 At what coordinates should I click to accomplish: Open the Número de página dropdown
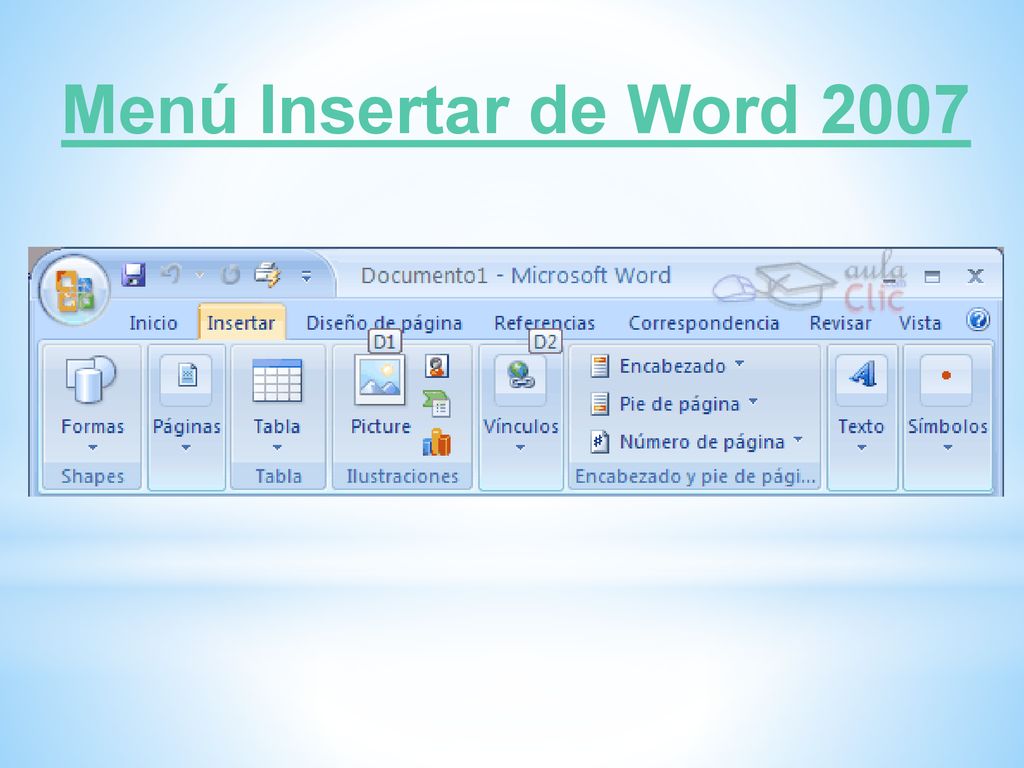(798, 440)
